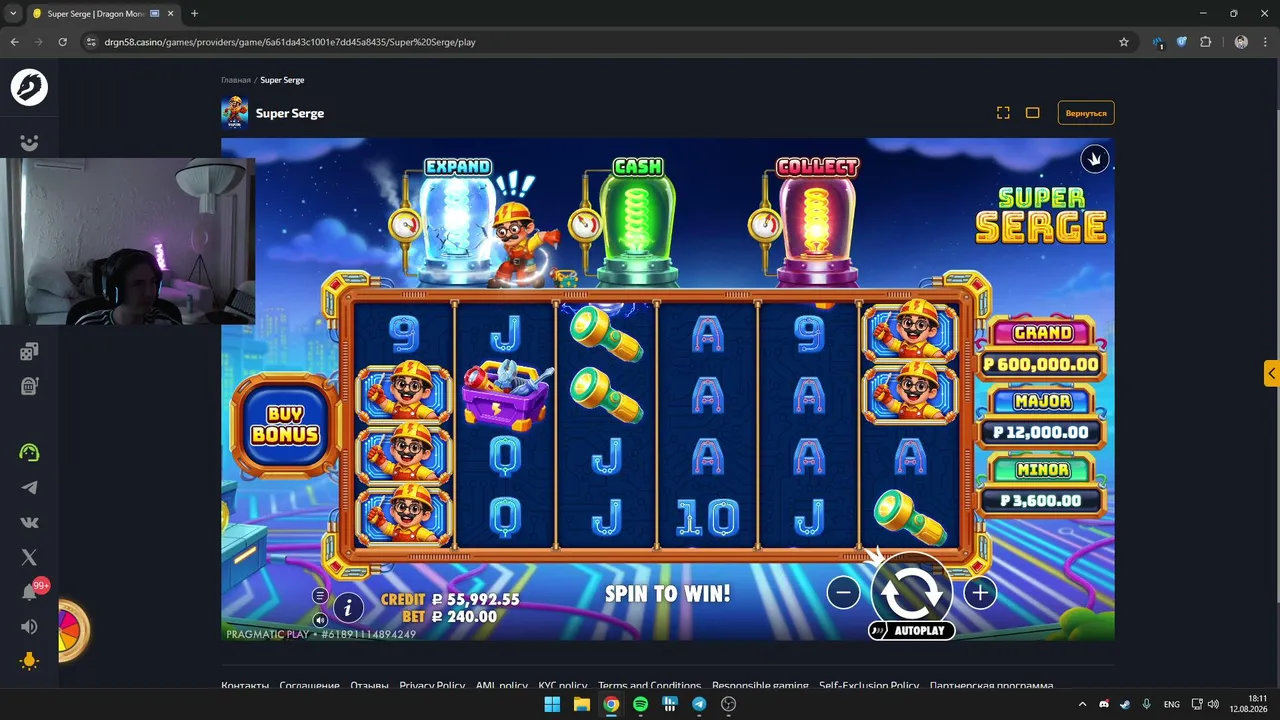Open Telegram from the taskbar
The width and height of the screenshot is (1280, 720).
(699, 704)
